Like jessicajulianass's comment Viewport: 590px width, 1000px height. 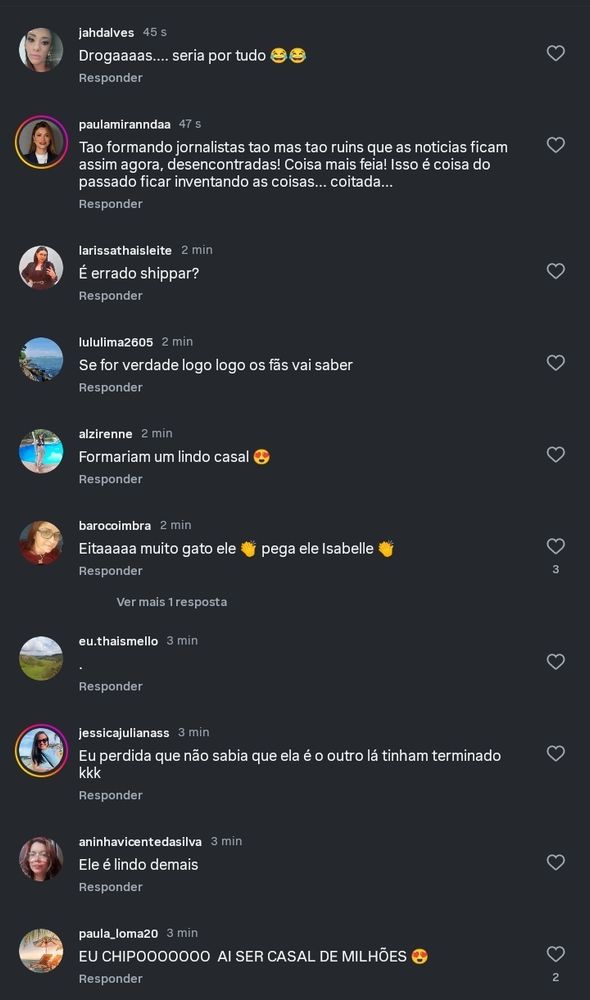(556, 753)
